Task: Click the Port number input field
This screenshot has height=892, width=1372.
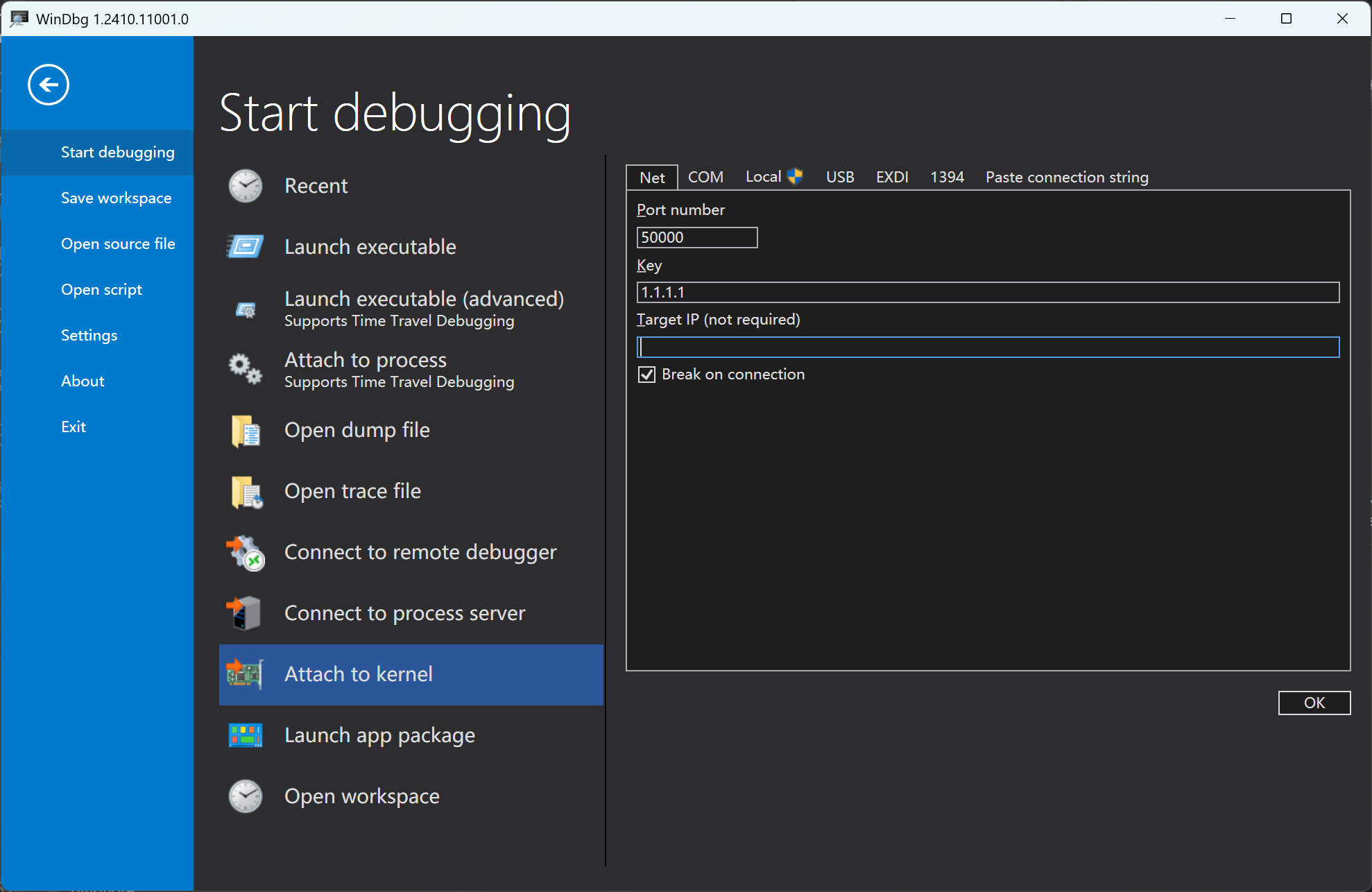Action: click(697, 237)
